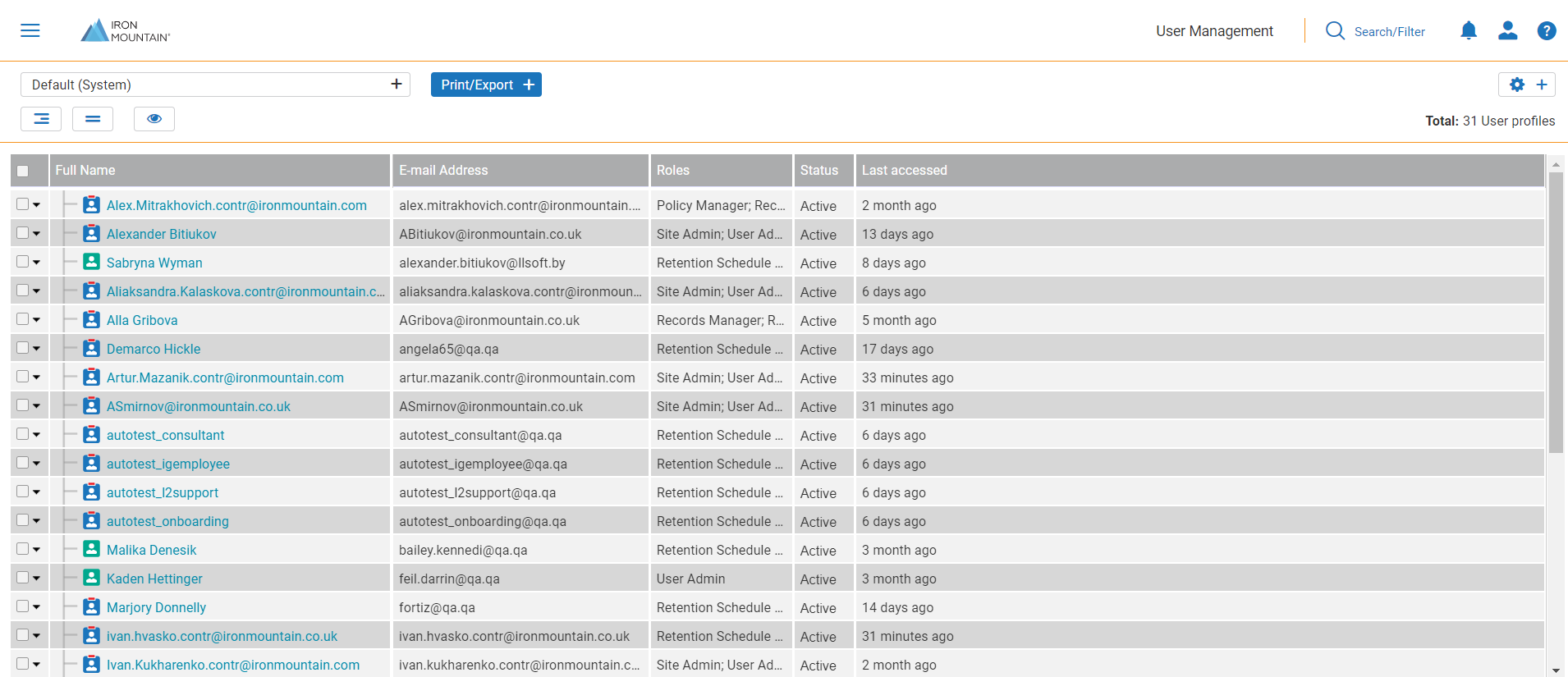This screenshot has width=1568, height=677.
Task: Open the user account profile icon
Action: pos(1507,31)
